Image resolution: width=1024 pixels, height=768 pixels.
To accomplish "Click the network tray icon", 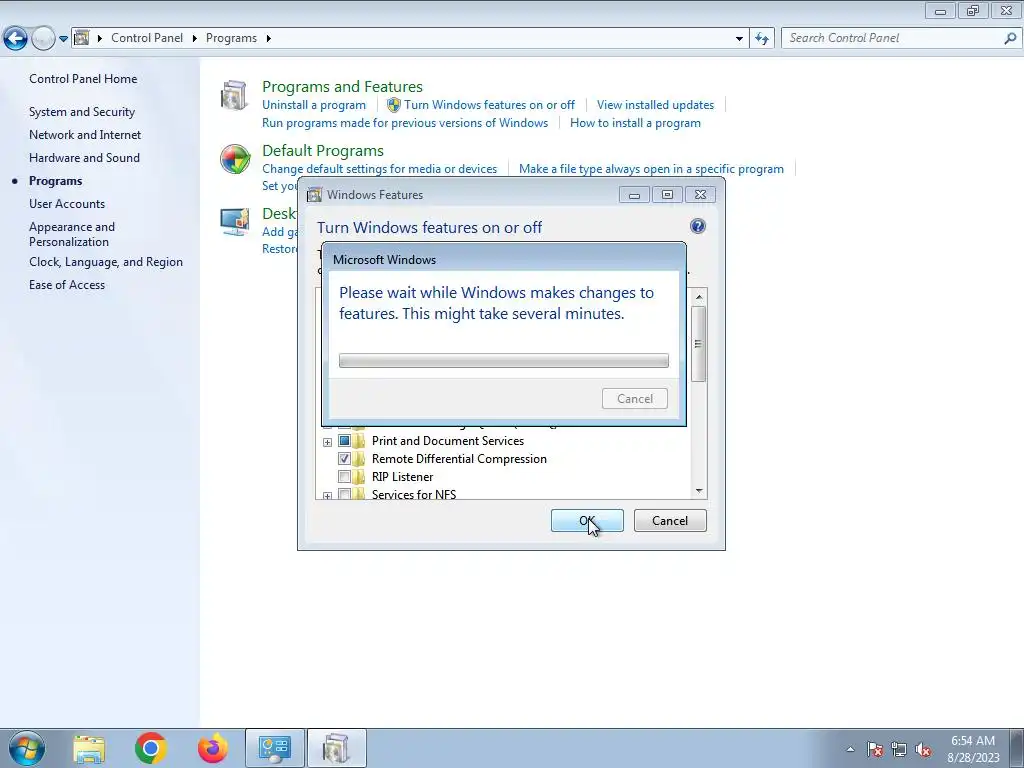I will click(899, 749).
